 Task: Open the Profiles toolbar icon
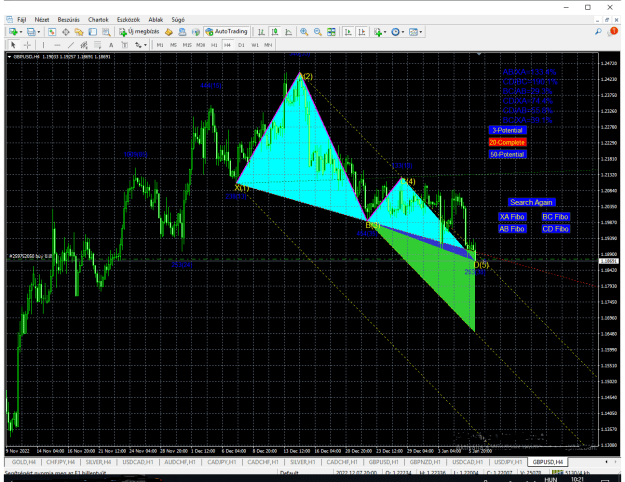31,32
